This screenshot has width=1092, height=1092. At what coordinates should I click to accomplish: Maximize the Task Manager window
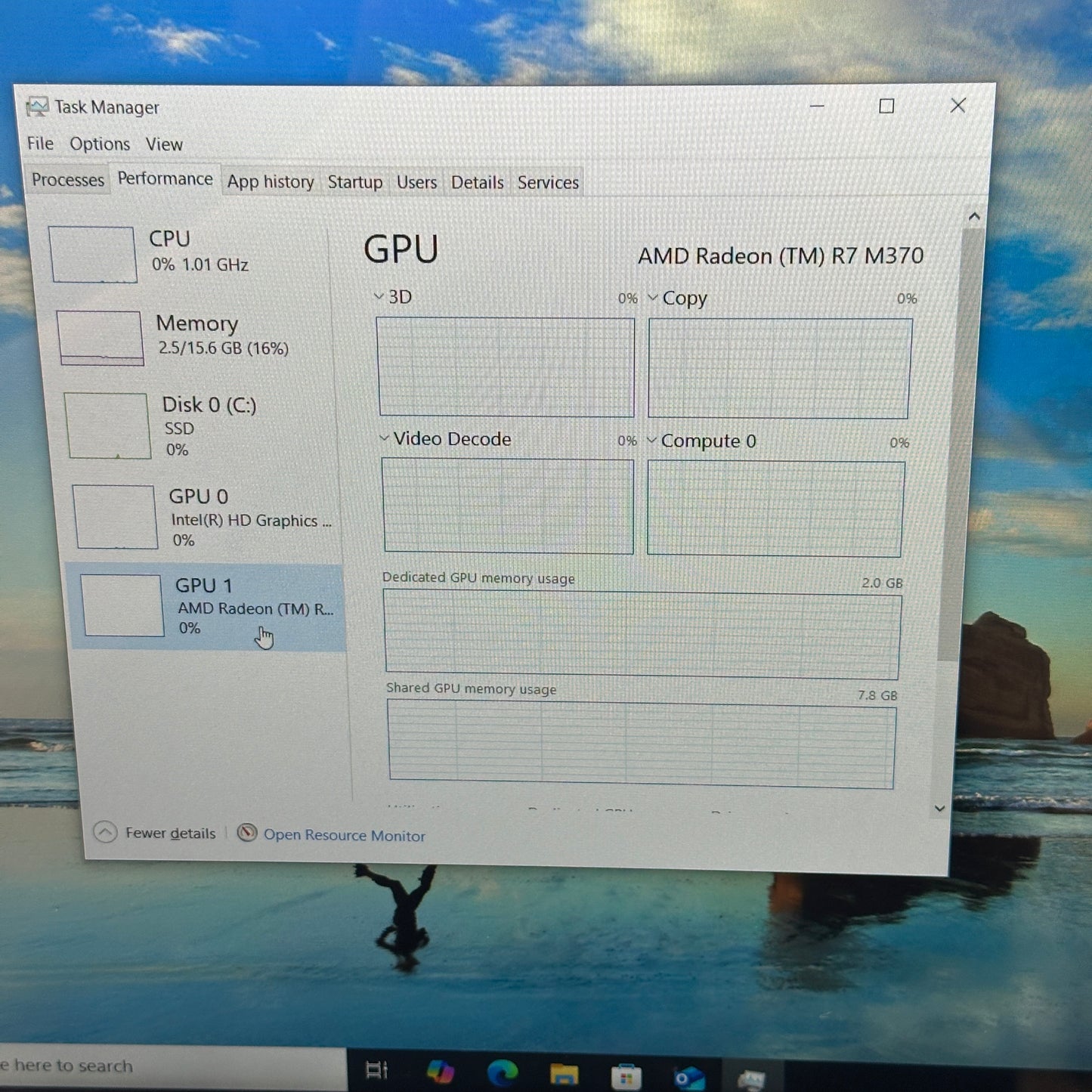pyautogui.click(x=886, y=106)
